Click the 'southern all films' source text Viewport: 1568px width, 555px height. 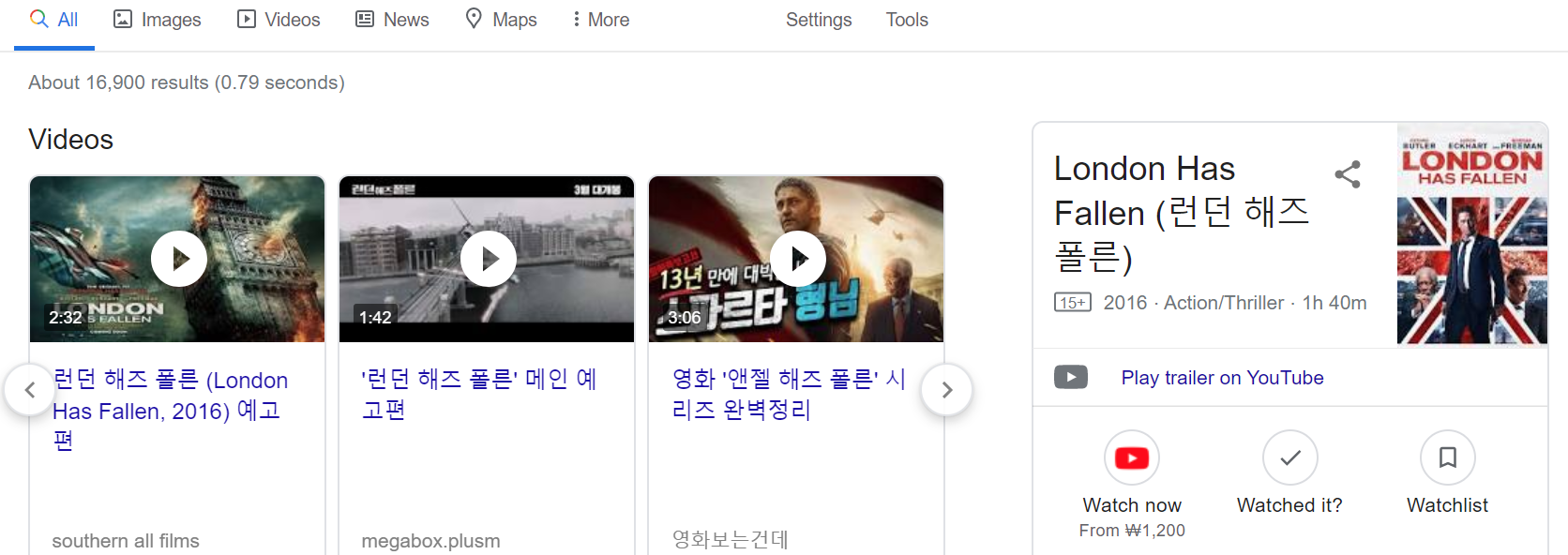[x=126, y=541]
